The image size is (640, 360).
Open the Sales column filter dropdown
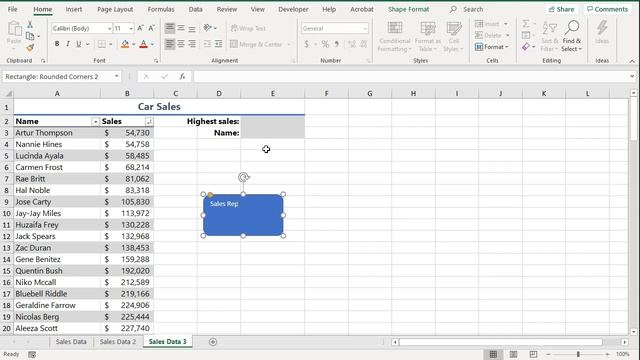pyautogui.click(x=149, y=122)
